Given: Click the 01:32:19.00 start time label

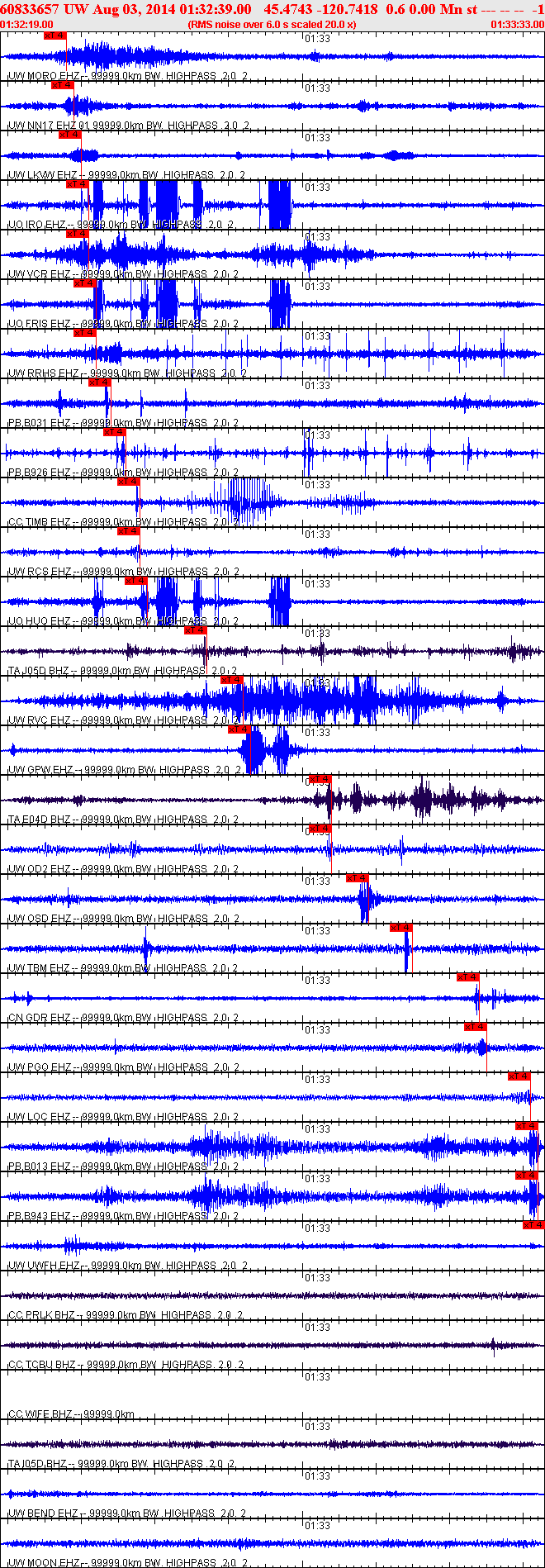Looking at the screenshot, I should click(x=26, y=25).
